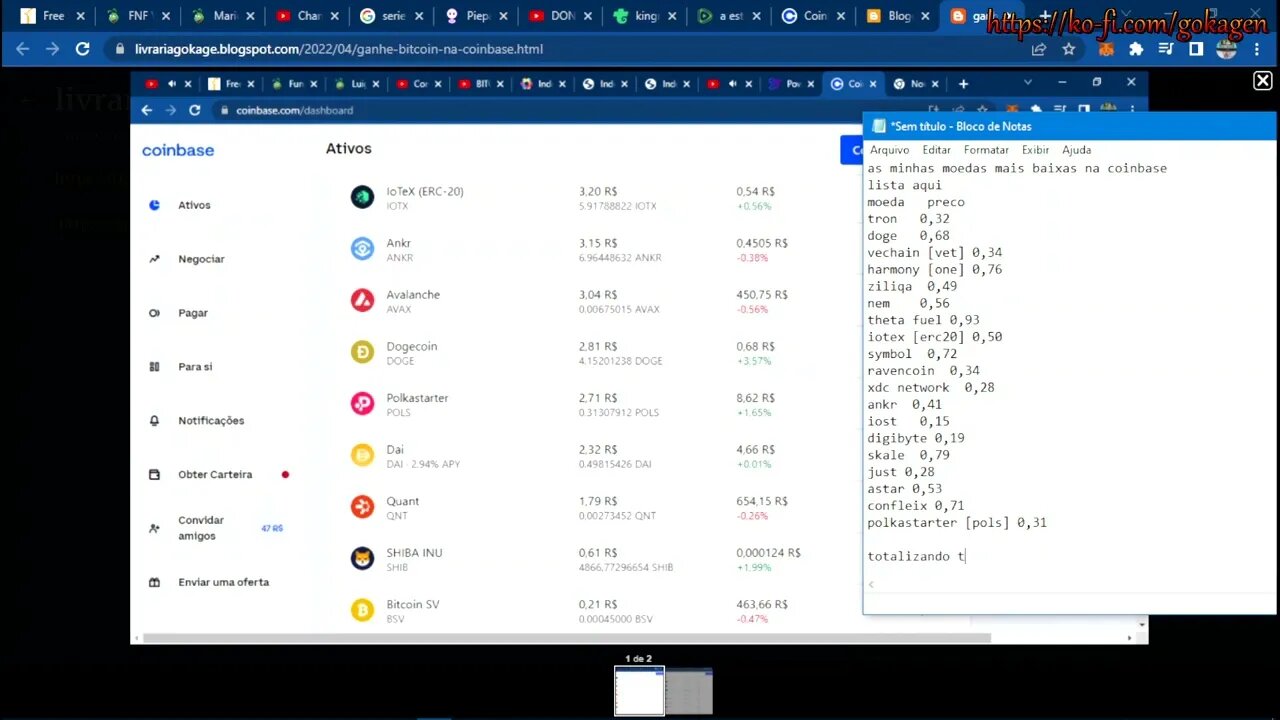Click the Dai 2.94% APY label
The height and width of the screenshot is (720, 1280).
coord(423,465)
